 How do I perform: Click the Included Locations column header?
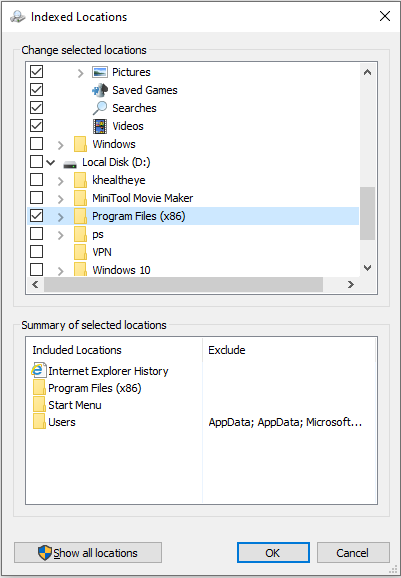pos(114,350)
